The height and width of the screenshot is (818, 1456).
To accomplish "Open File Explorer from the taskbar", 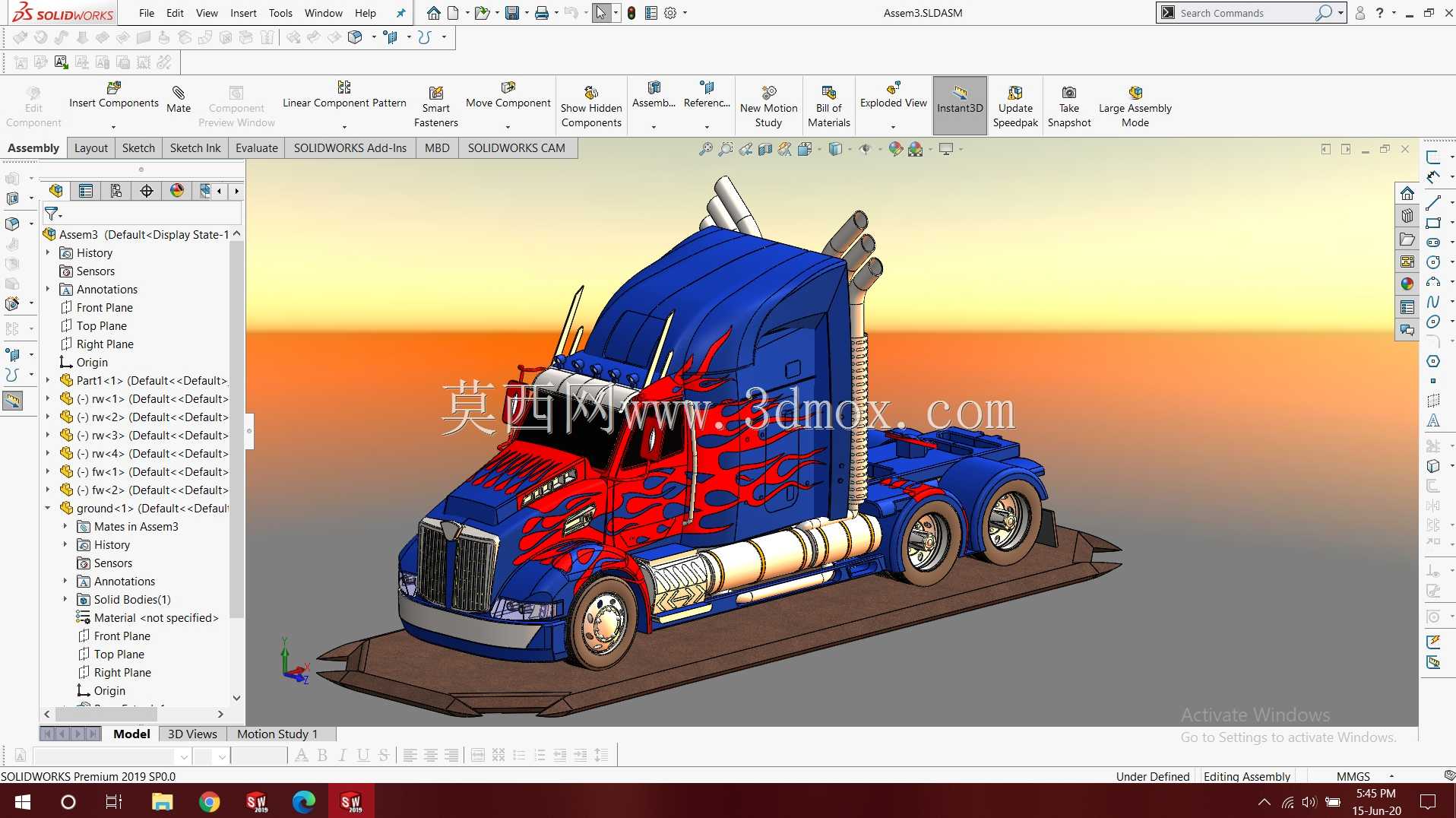I will [x=162, y=801].
